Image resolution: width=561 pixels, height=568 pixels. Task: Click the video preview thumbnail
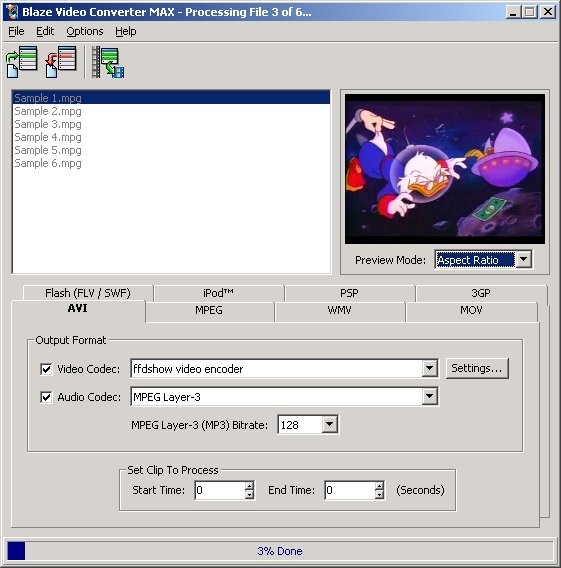coord(445,169)
